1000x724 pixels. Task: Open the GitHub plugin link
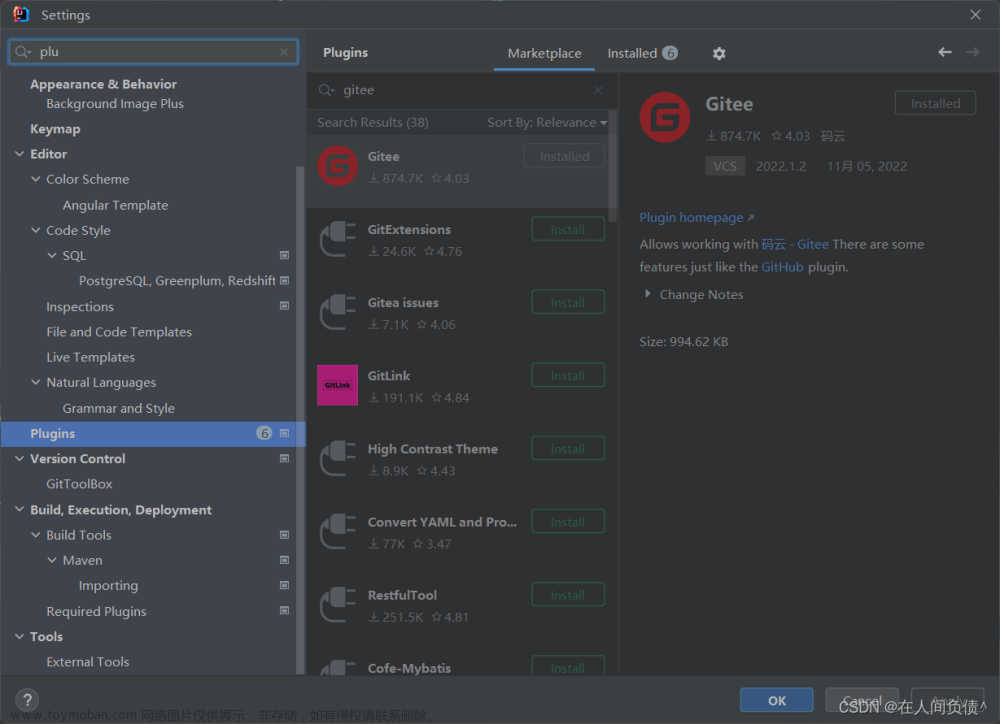point(783,267)
